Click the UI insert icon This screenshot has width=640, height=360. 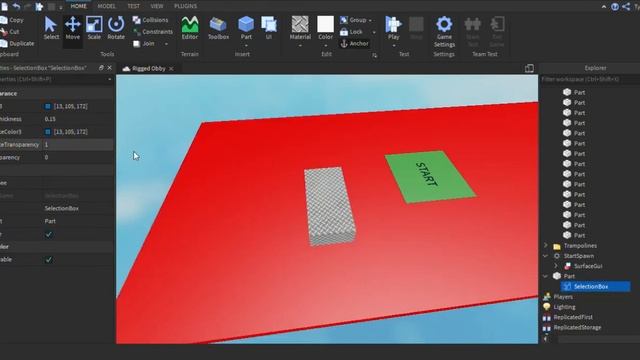pyautogui.click(x=269, y=28)
